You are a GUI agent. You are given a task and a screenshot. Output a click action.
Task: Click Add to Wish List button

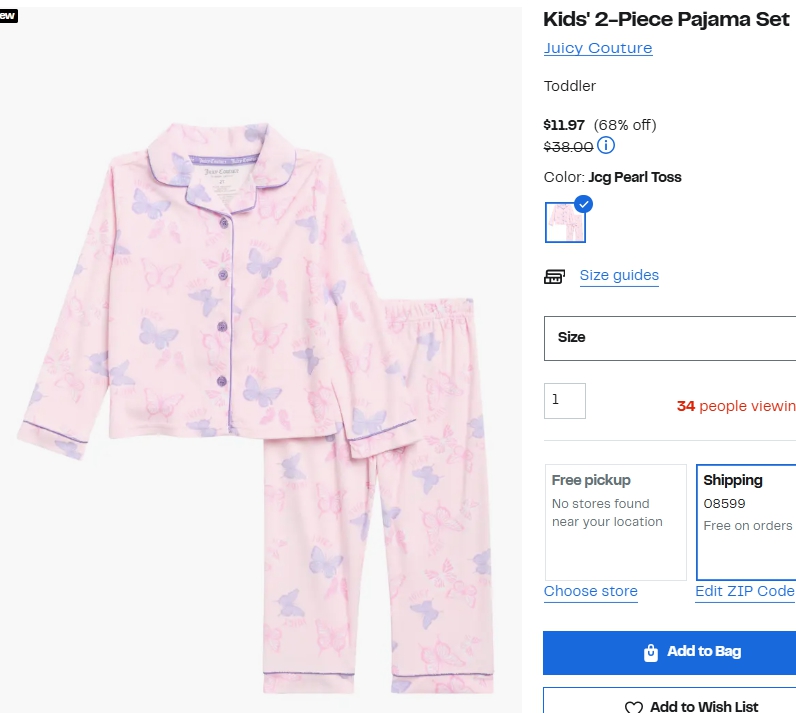click(x=670, y=703)
